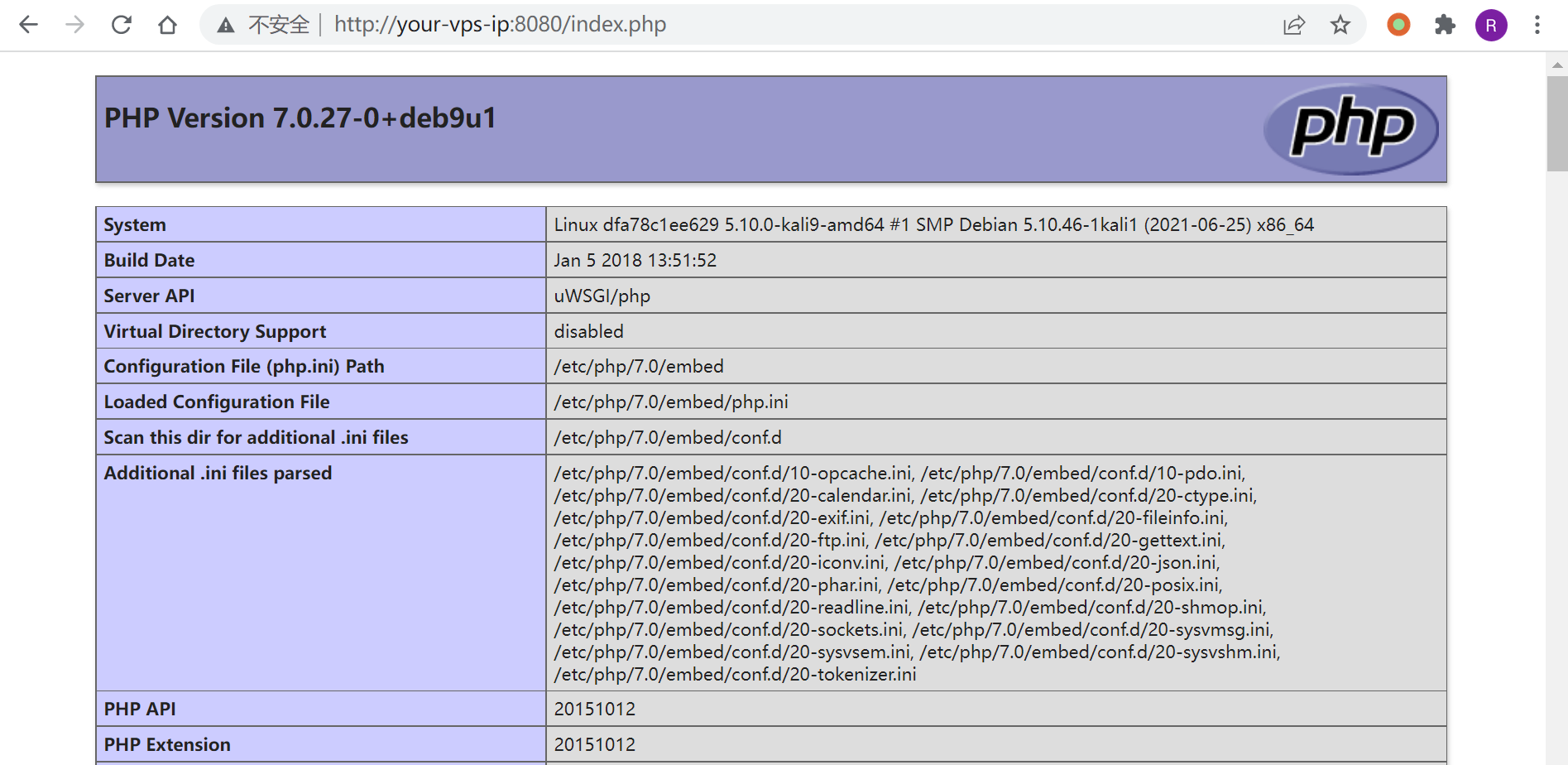Click the Build Date value cell
Screen dimensions: 1568x765
coord(635,260)
